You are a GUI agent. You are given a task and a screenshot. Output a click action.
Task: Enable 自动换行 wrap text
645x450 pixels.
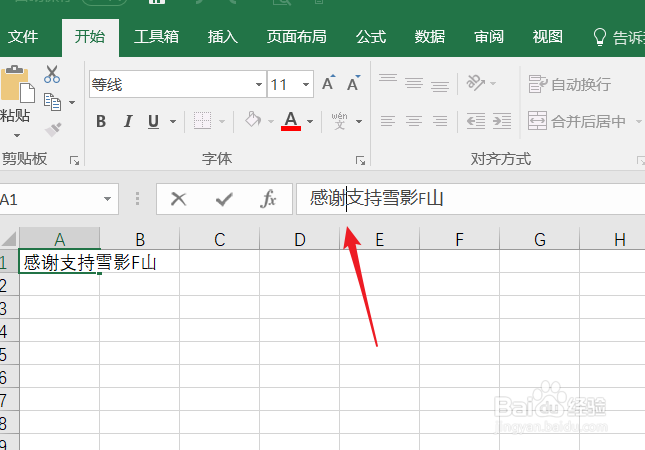569,84
